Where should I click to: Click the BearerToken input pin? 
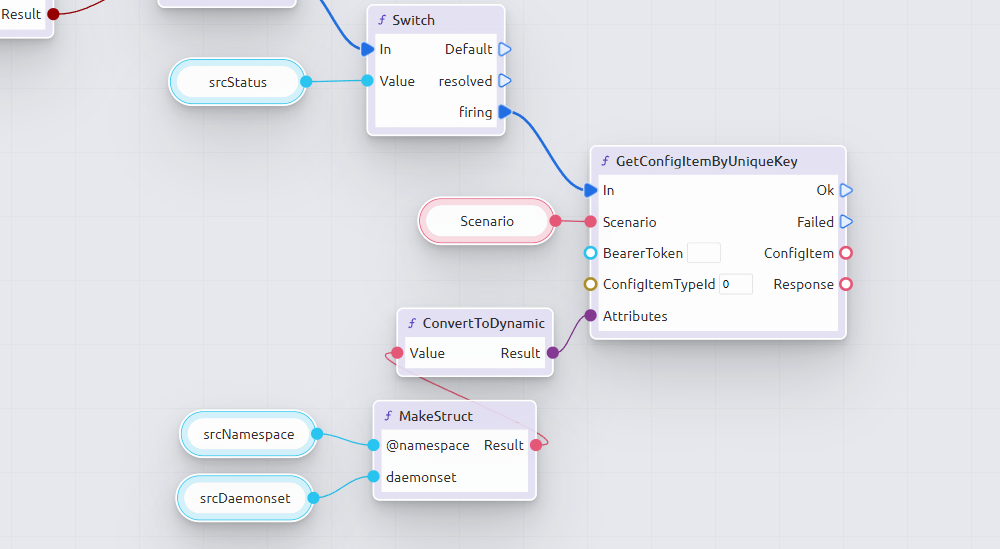point(590,253)
